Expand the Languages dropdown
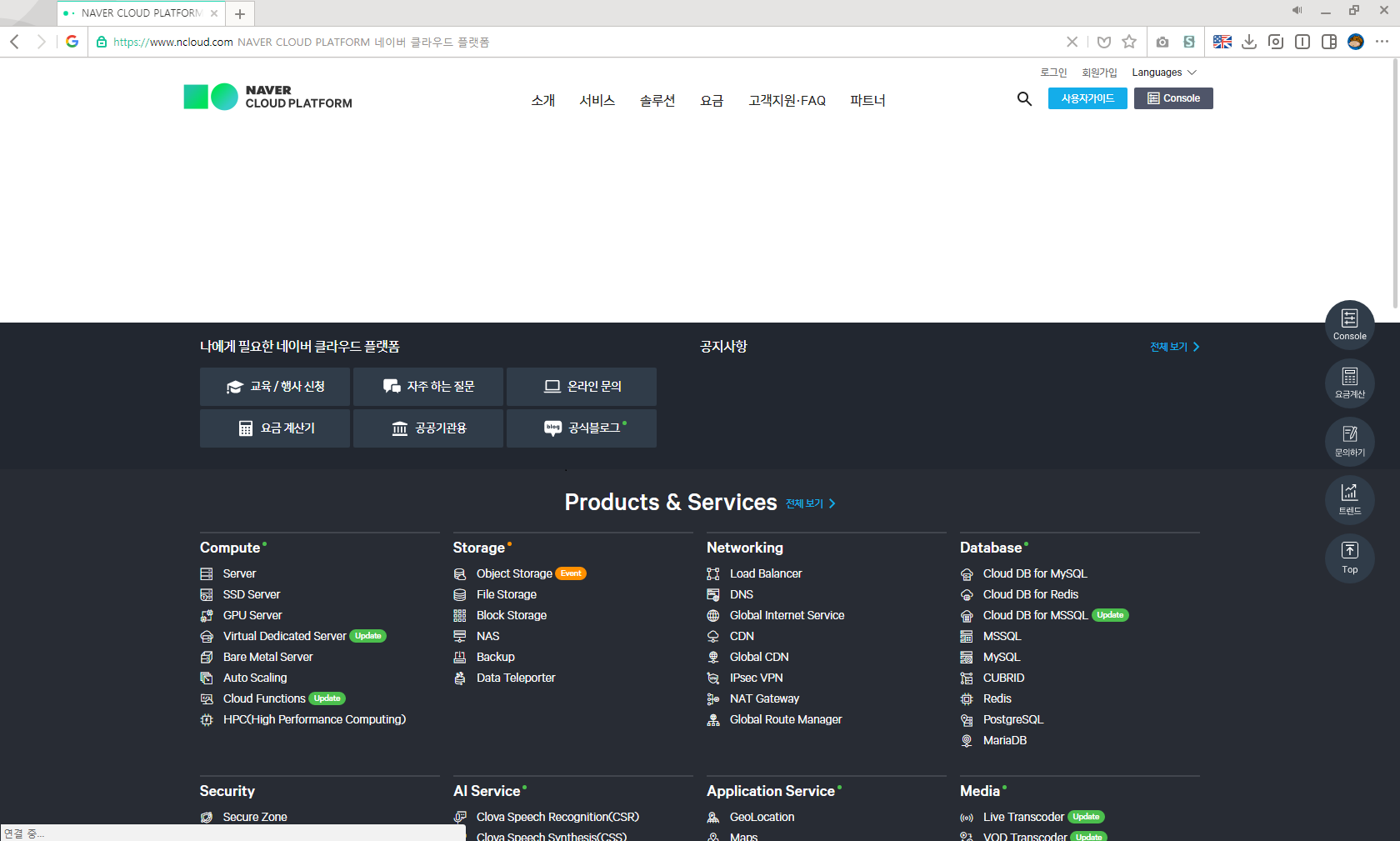Screen dimensions: 1400x841 (1164, 73)
